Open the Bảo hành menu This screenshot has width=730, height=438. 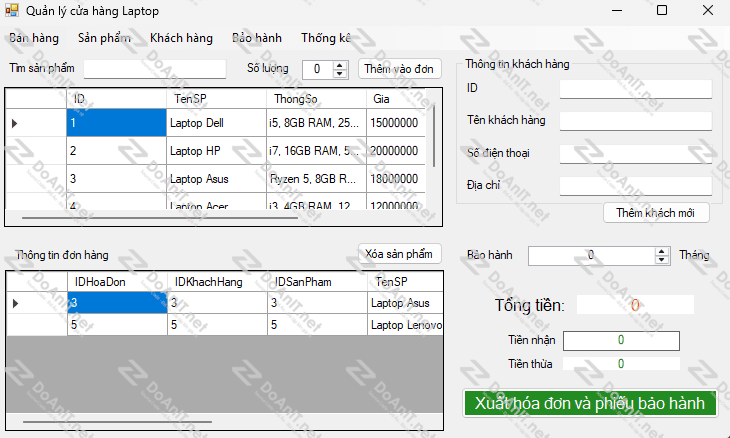[x=257, y=38]
